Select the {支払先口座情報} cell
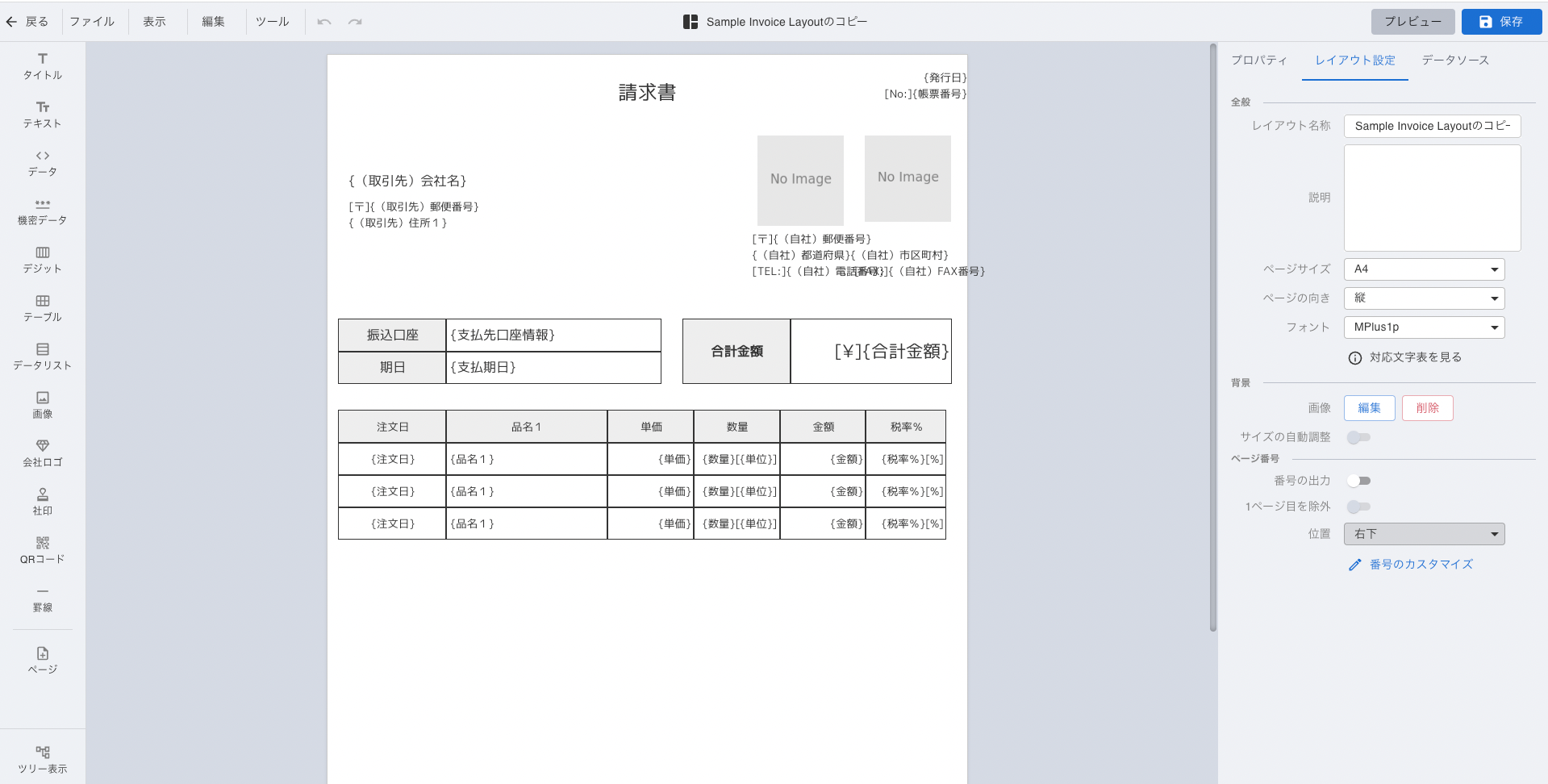Viewport: 1548px width, 784px height. 553,336
